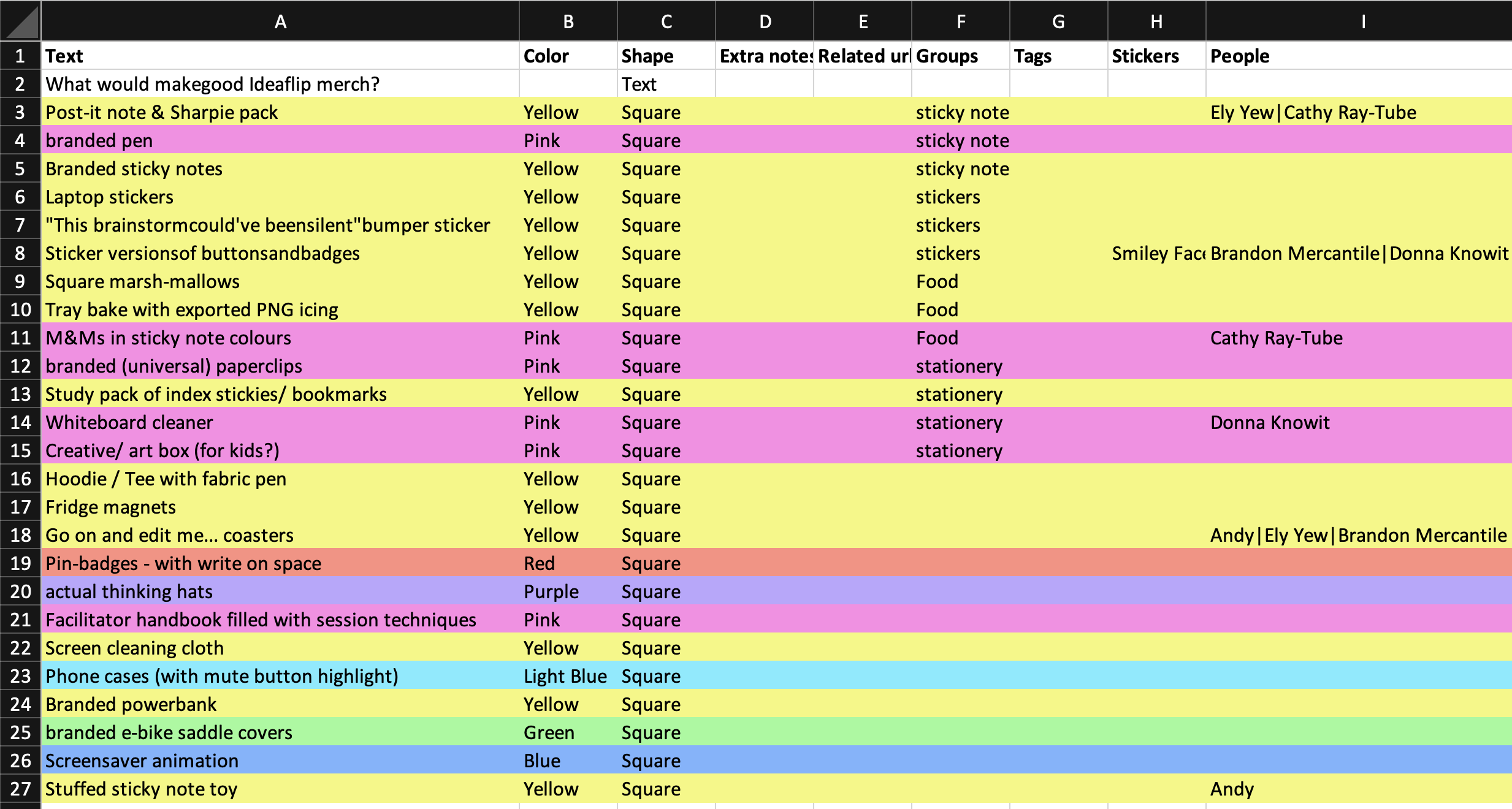Select 'actual thinking hats' cell

coord(280,591)
